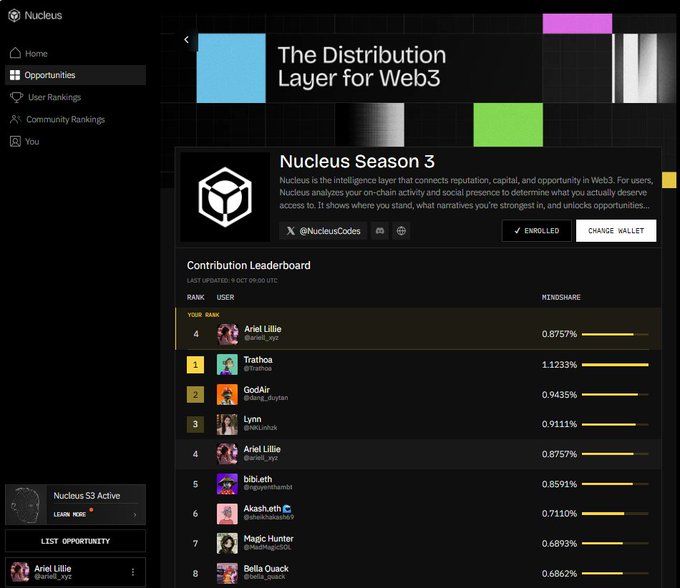This screenshot has width=680, height=588.
Task: Open the You profile section
Action: coord(75,141)
